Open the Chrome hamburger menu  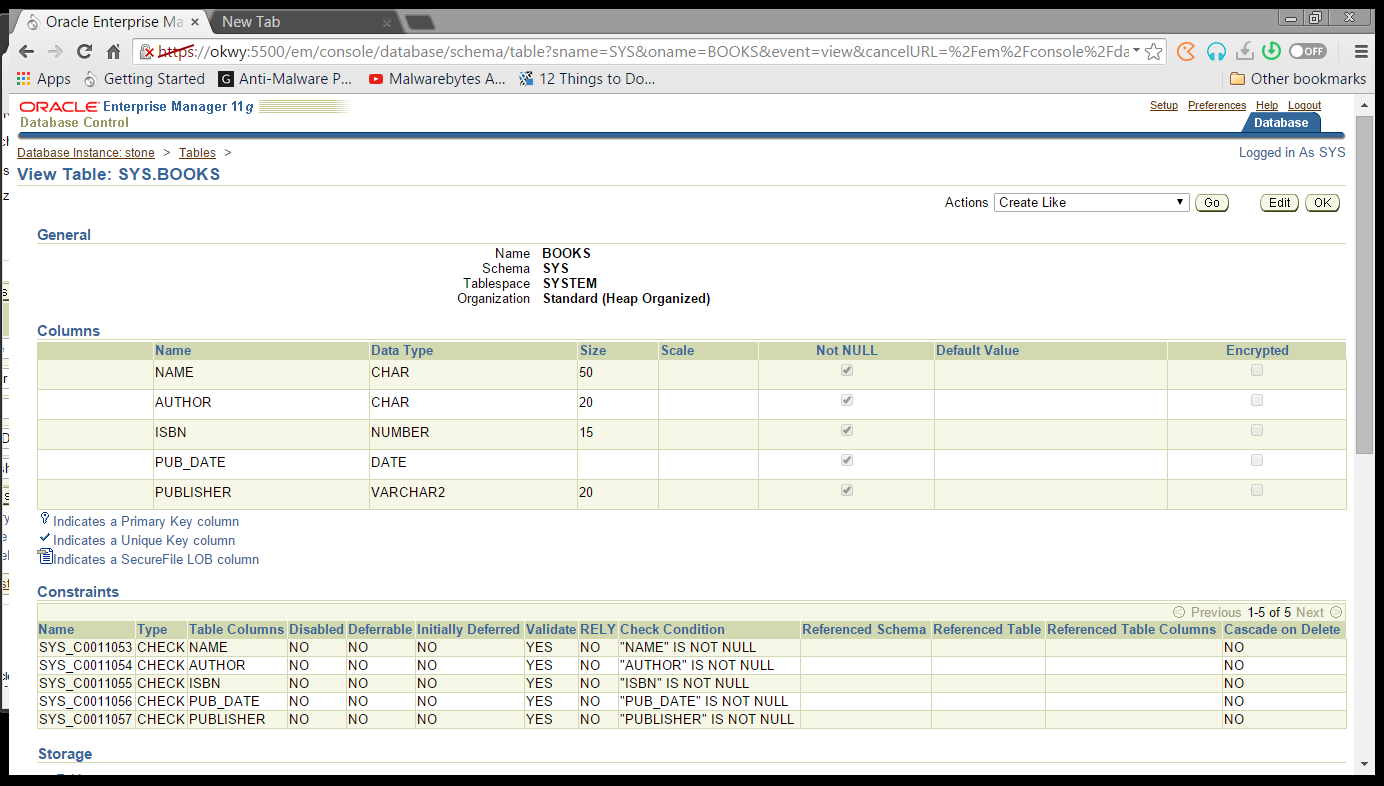[x=1361, y=50]
